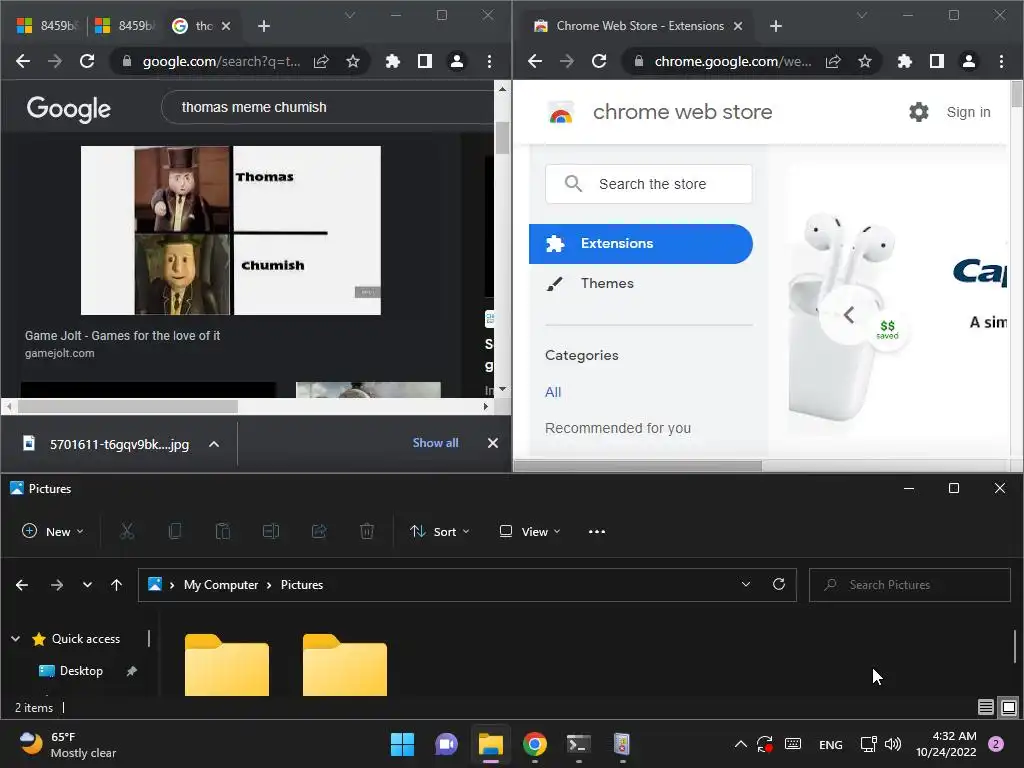Open the Thomas Chumish meme thumbnail

point(231,231)
